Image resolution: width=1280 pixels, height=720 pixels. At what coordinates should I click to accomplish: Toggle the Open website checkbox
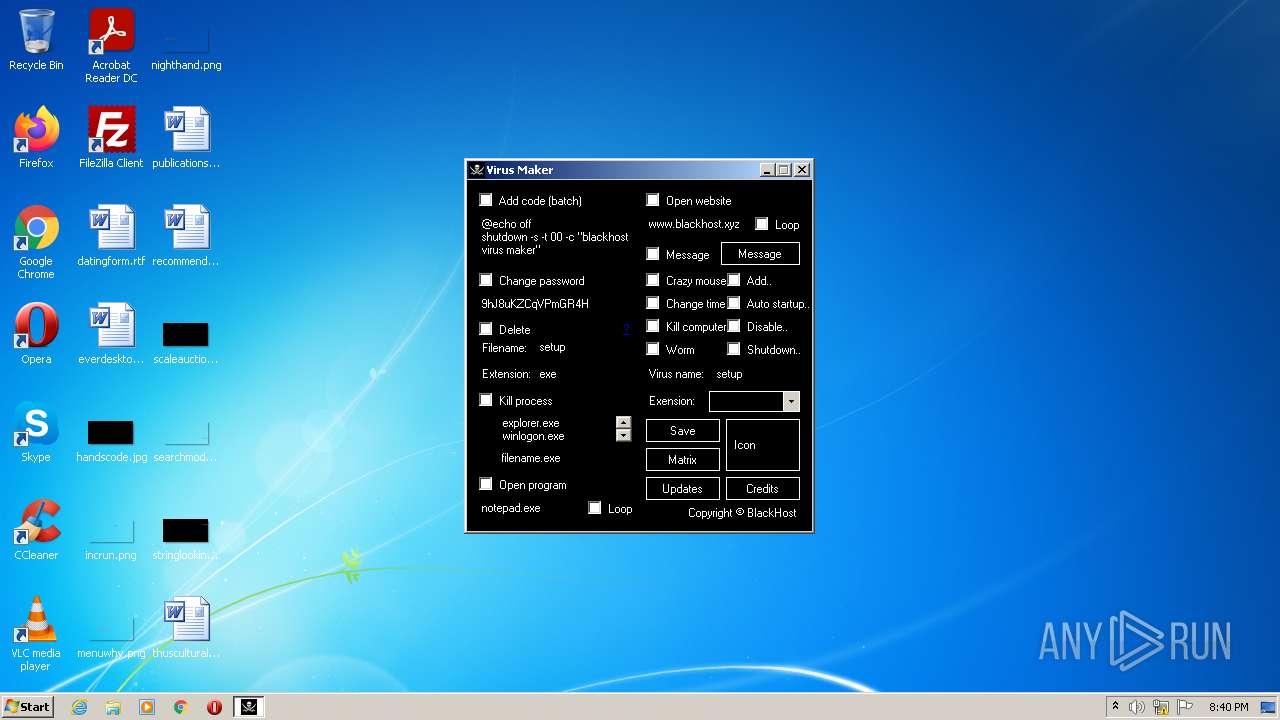click(653, 200)
